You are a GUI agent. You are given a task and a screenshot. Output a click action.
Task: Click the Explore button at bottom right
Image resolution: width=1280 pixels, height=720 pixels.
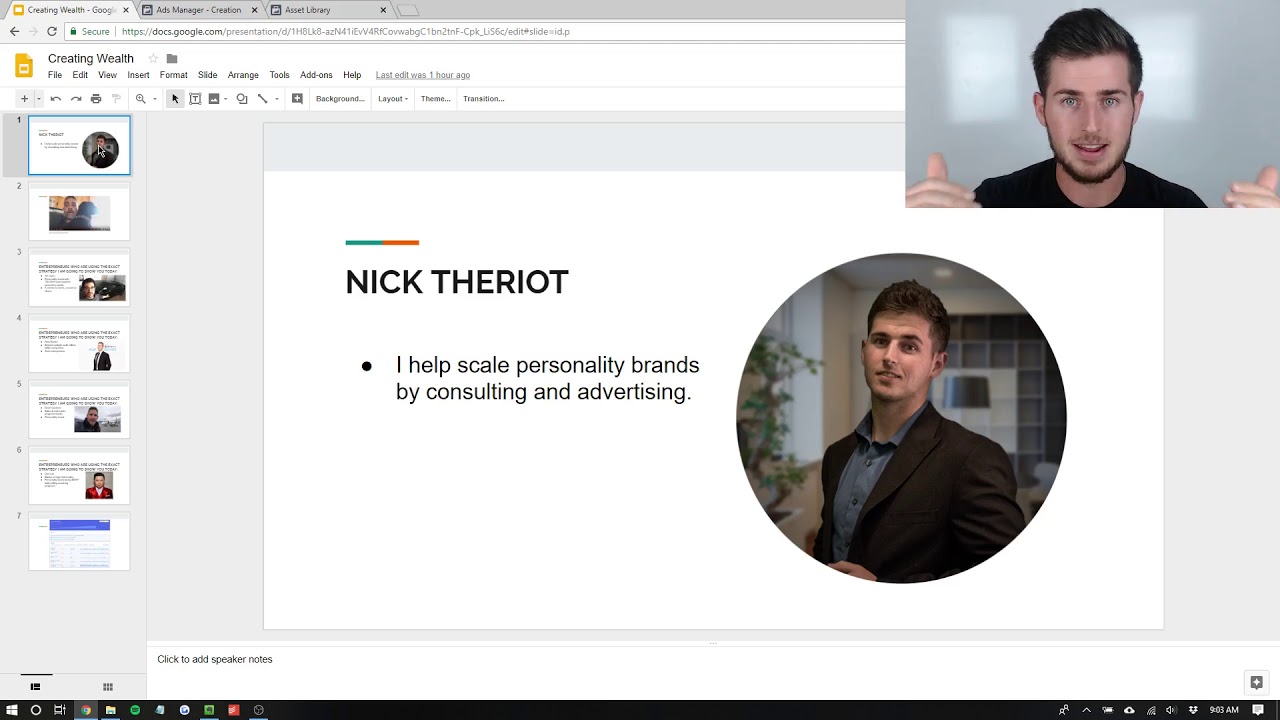[1256, 683]
